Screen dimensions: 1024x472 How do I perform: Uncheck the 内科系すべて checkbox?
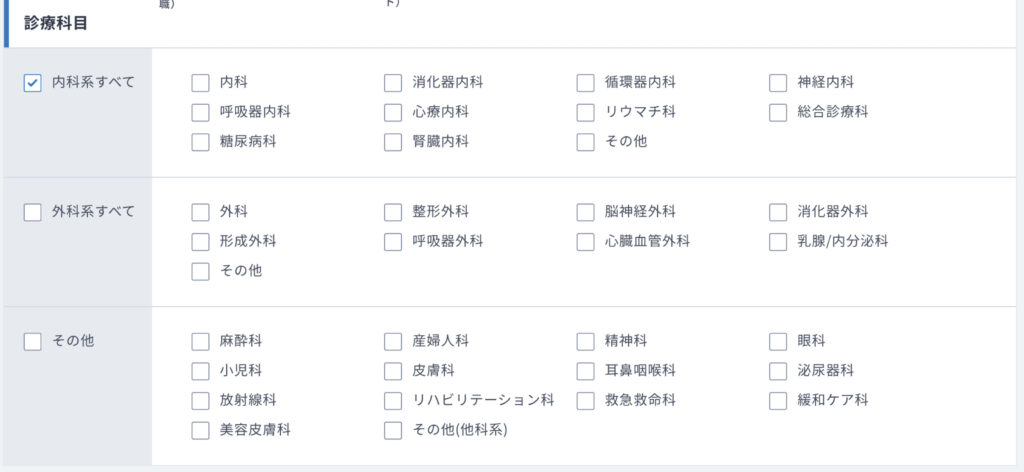[x=33, y=84]
